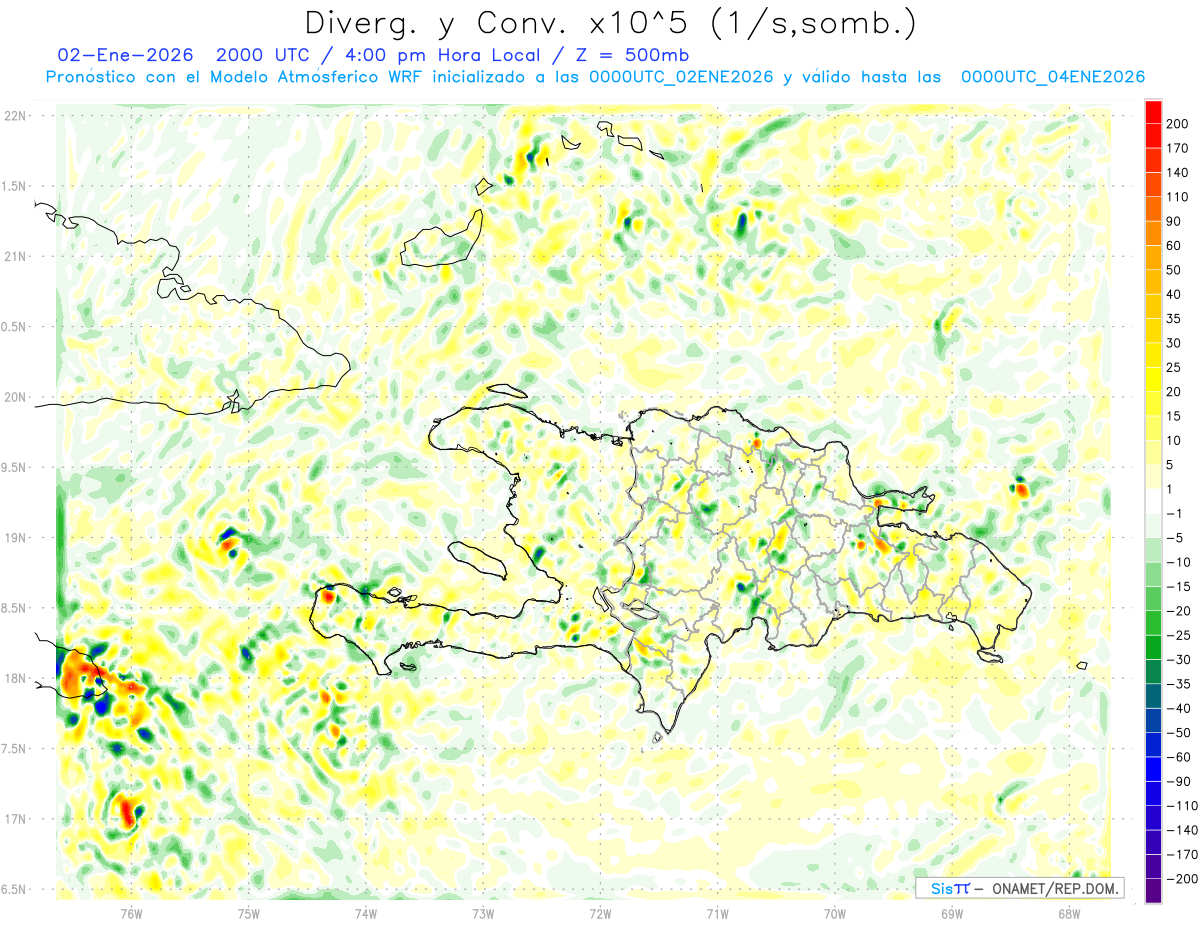
Task: Click the color scale value '-60'
Action: pos(1178,757)
